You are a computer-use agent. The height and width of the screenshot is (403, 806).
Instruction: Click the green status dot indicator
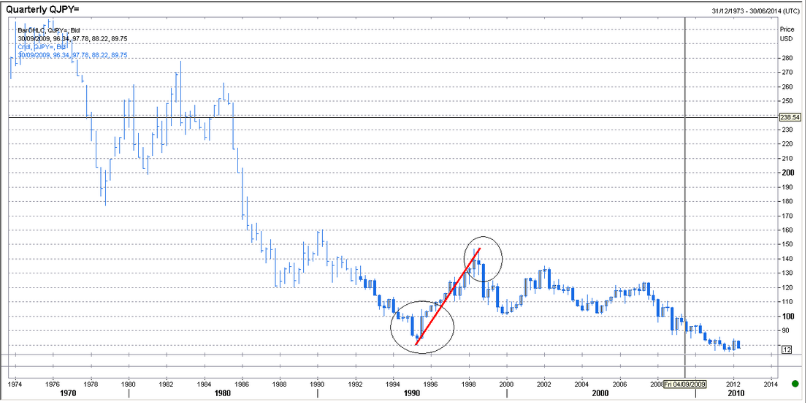coord(792,382)
